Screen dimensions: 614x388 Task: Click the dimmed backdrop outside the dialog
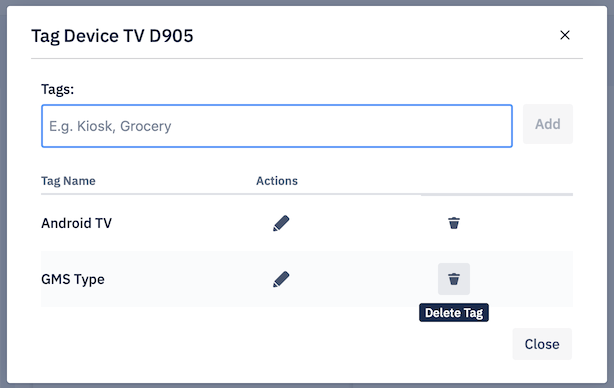pos(3,196)
